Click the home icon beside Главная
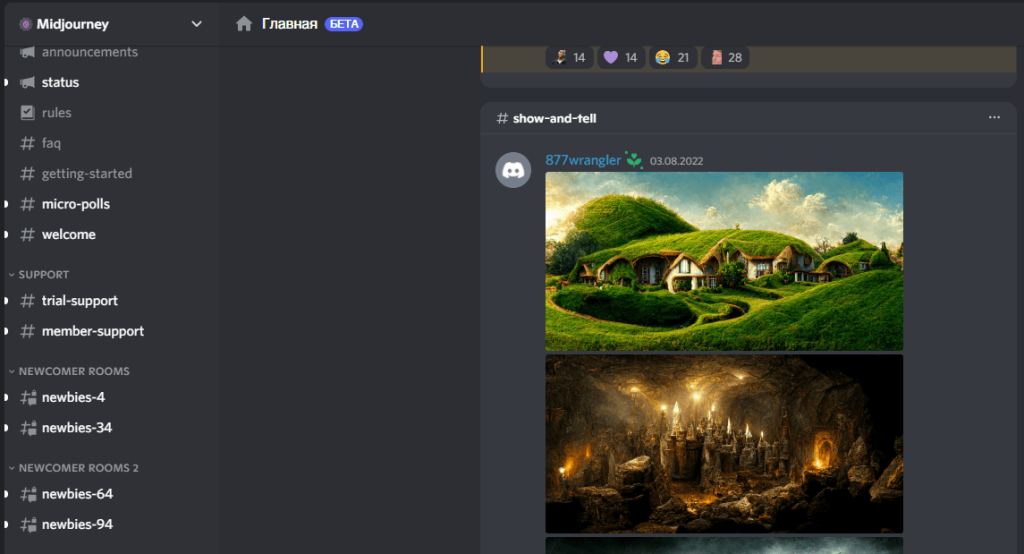1024x554 pixels. 244,24
